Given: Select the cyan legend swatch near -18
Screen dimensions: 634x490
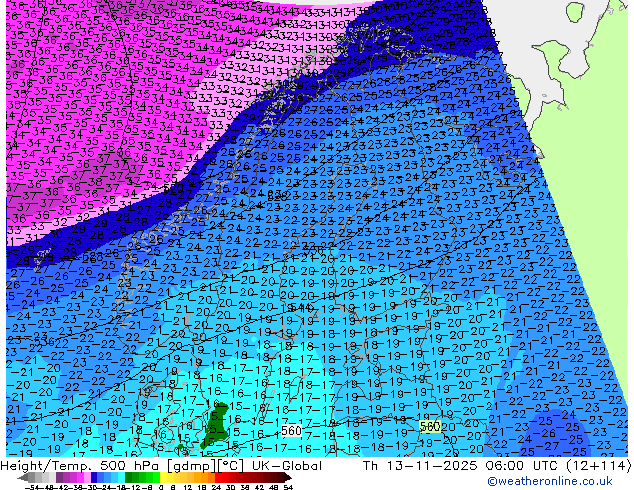Looking at the screenshot, I should pyautogui.click(x=121, y=477).
